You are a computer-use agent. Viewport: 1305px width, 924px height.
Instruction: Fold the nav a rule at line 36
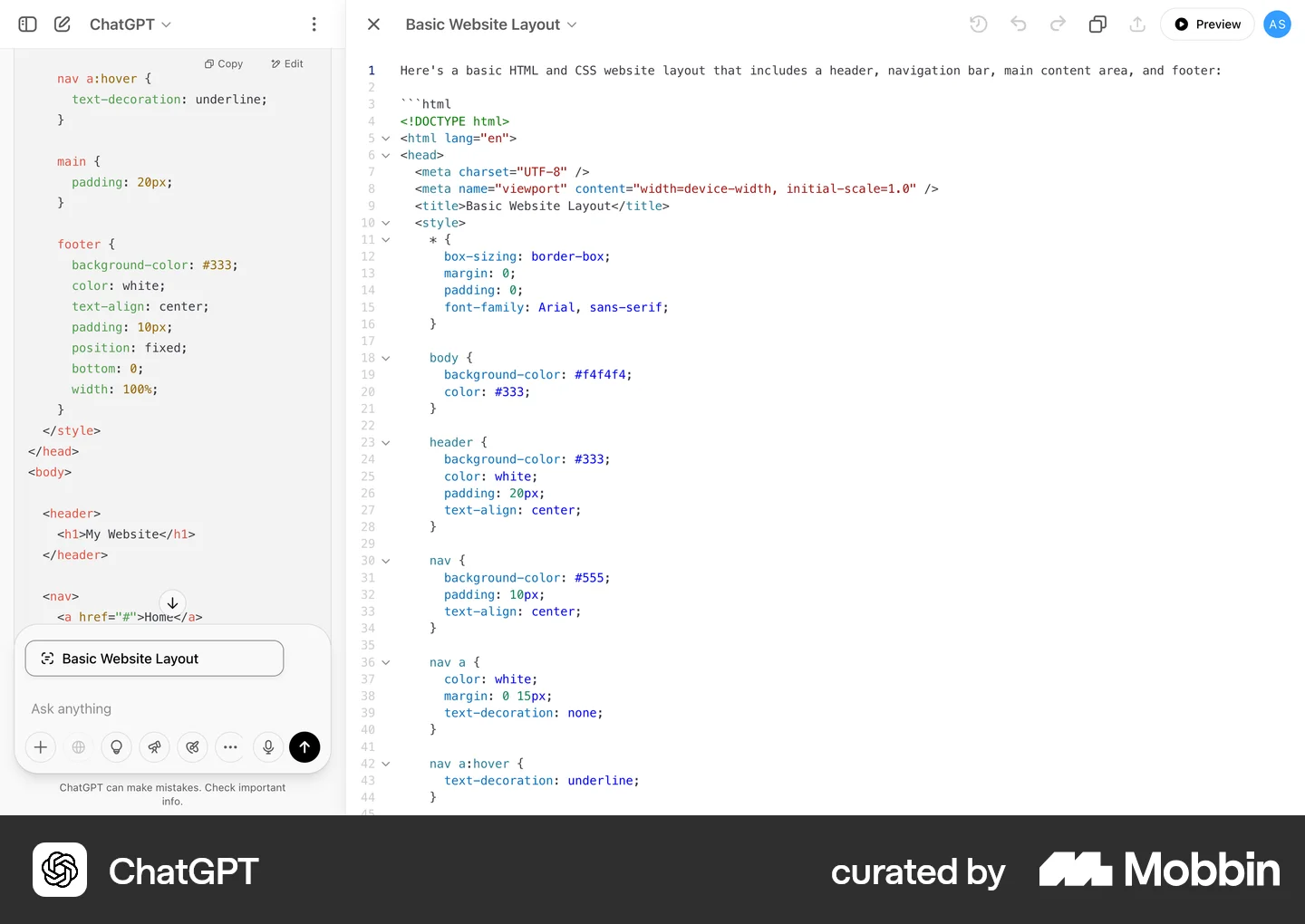click(386, 663)
